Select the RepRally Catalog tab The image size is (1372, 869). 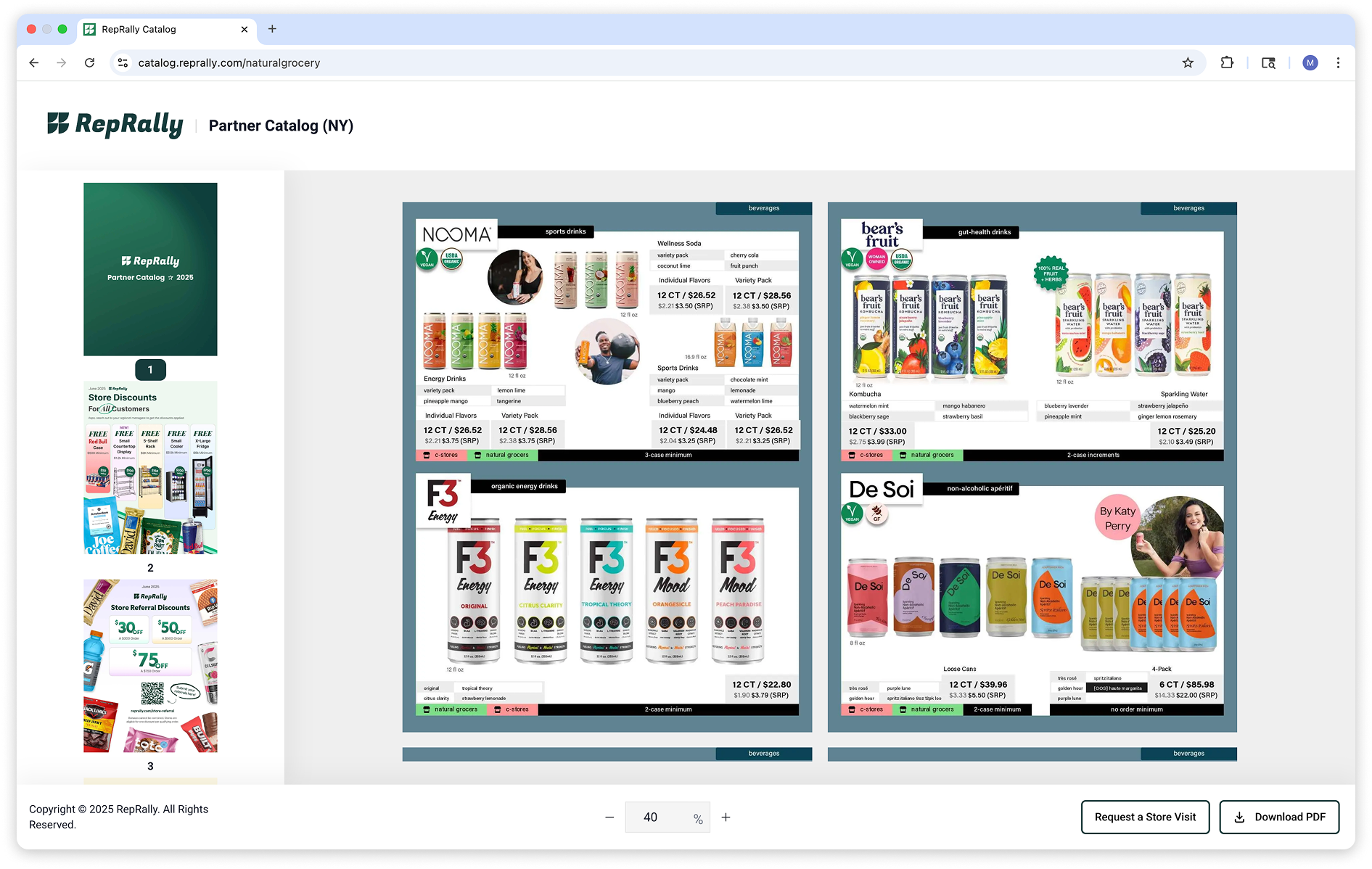coord(166,29)
